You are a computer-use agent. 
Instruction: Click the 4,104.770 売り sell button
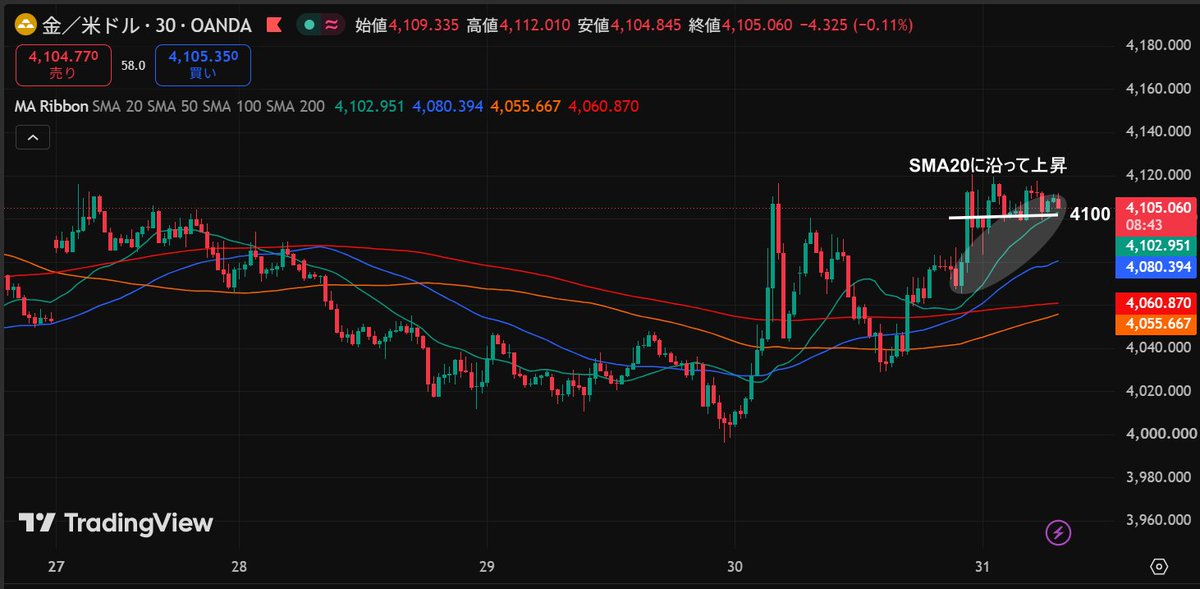[x=63, y=65]
